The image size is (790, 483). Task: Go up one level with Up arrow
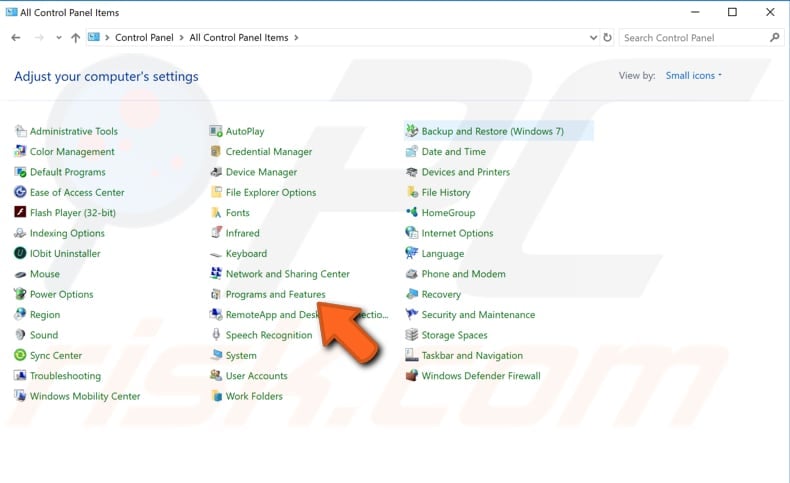pyautogui.click(x=76, y=38)
